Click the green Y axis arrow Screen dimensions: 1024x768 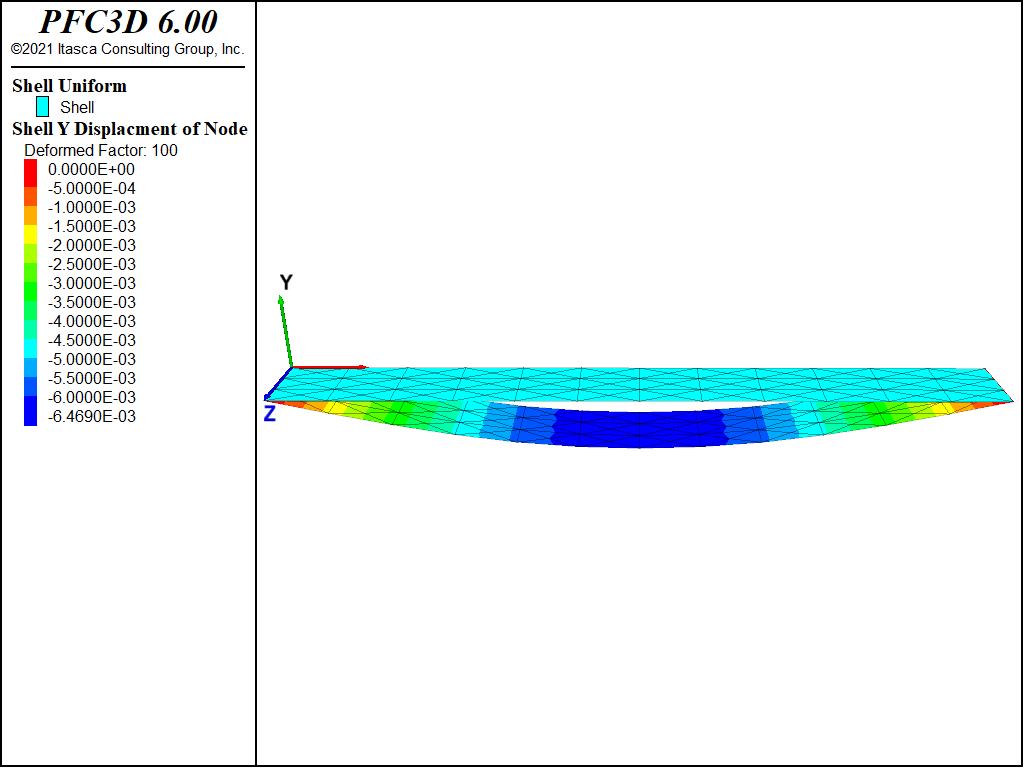285,331
